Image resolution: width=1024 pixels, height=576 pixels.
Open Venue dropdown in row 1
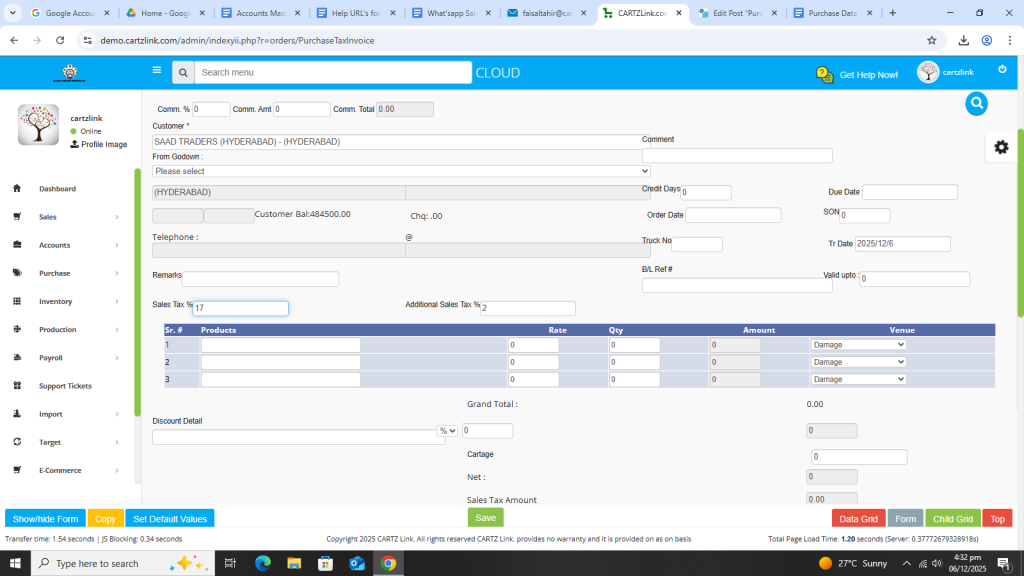(x=858, y=345)
